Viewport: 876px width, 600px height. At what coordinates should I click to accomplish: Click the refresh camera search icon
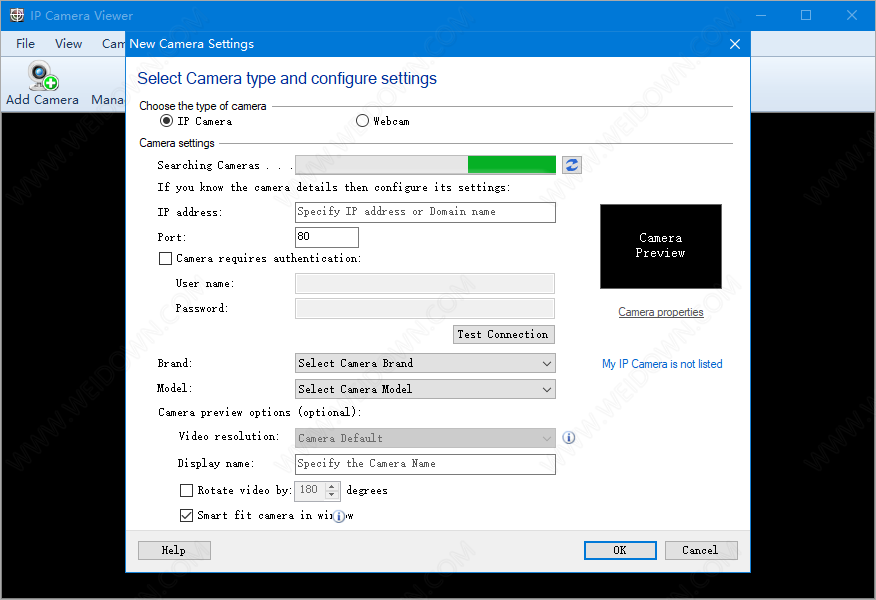click(x=572, y=165)
